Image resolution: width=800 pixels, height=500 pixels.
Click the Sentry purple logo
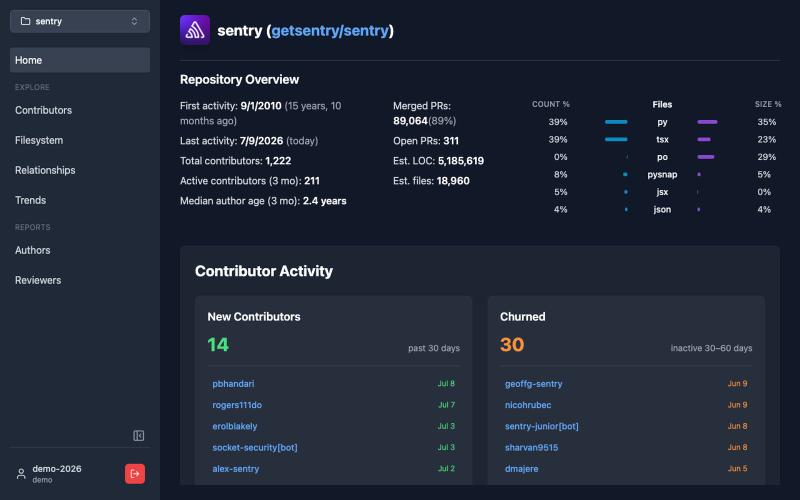click(195, 30)
